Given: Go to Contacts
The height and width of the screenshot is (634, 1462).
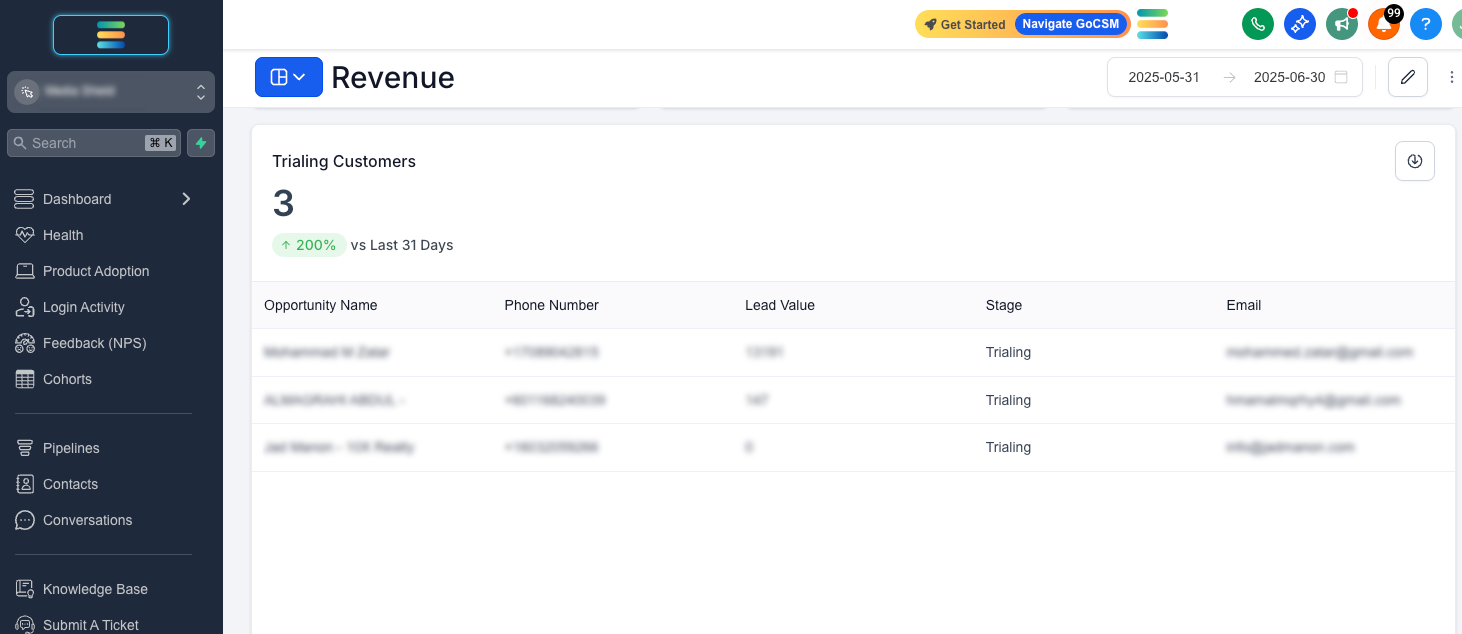Looking at the screenshot, I should click(x=70, y=484).
